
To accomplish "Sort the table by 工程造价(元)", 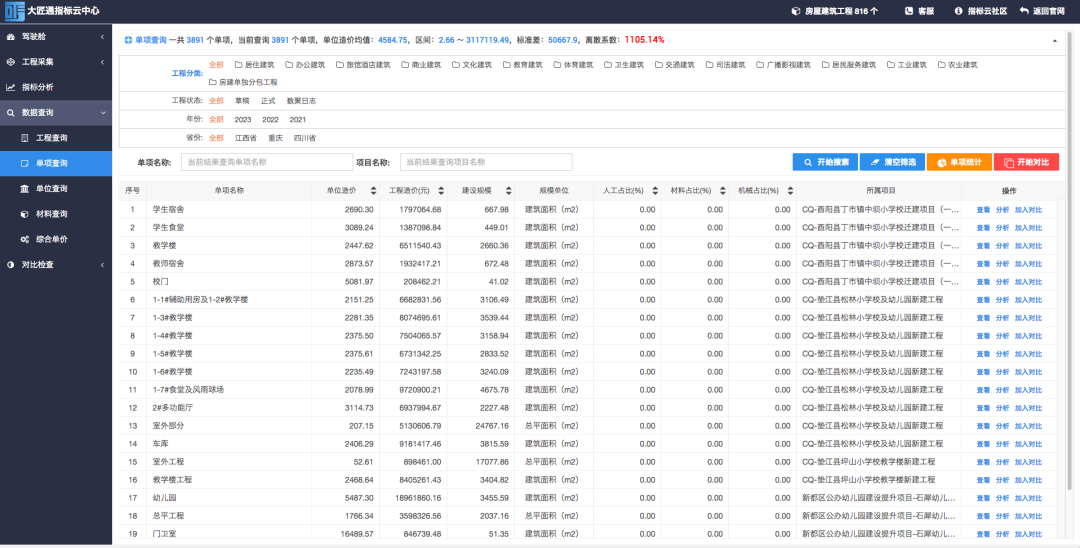I will (x=441, y=191).
